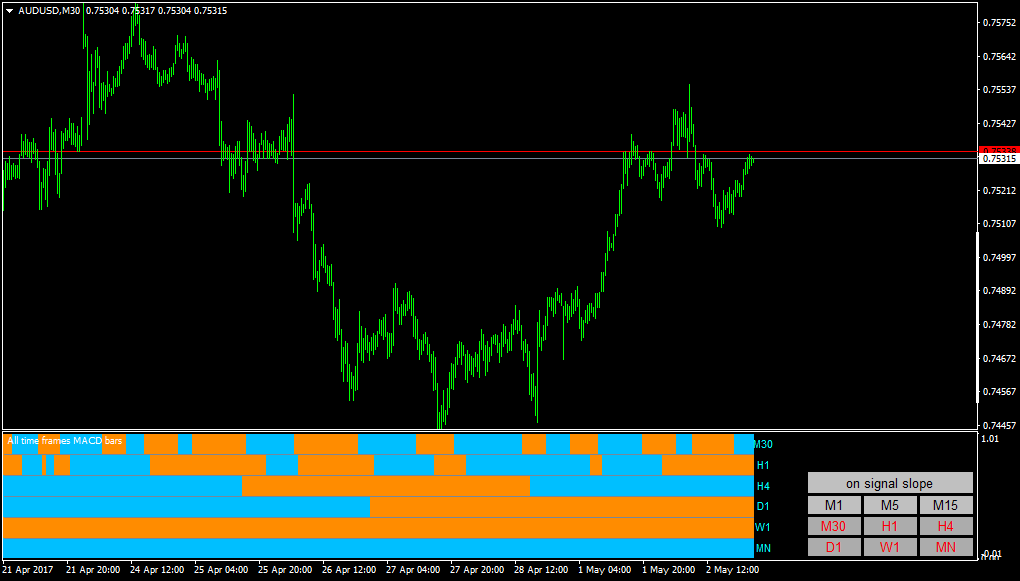Toggle the M15 timeframe button
This screenshot has height=581, width=1020.
pyautogui.click(x=946, y=505)
